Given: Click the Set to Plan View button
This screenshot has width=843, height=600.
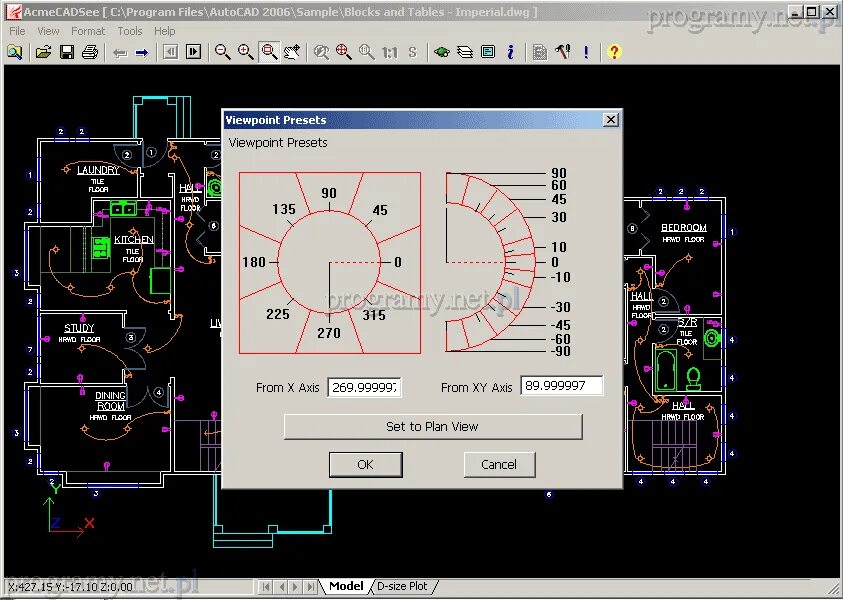Looking at the screenshot, I should [x=433, y=426].
